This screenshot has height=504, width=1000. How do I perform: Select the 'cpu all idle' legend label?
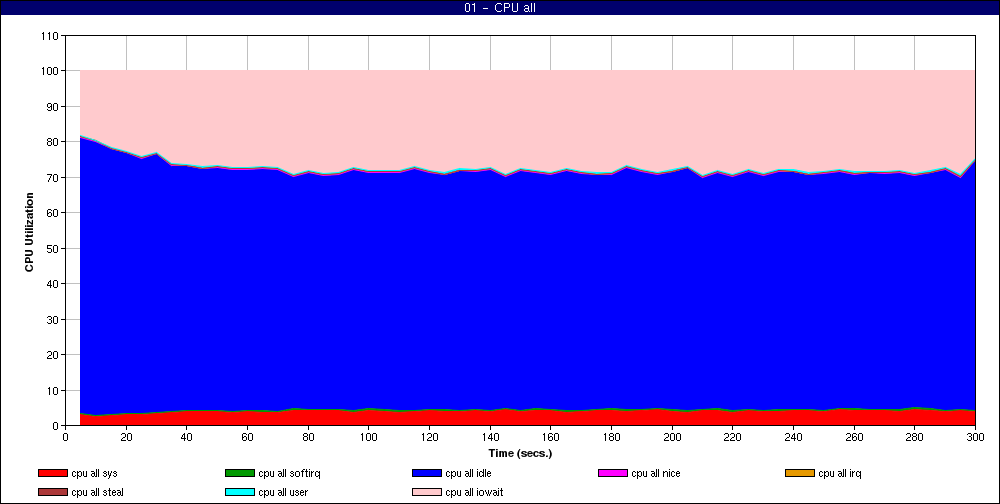coord(468,473)
